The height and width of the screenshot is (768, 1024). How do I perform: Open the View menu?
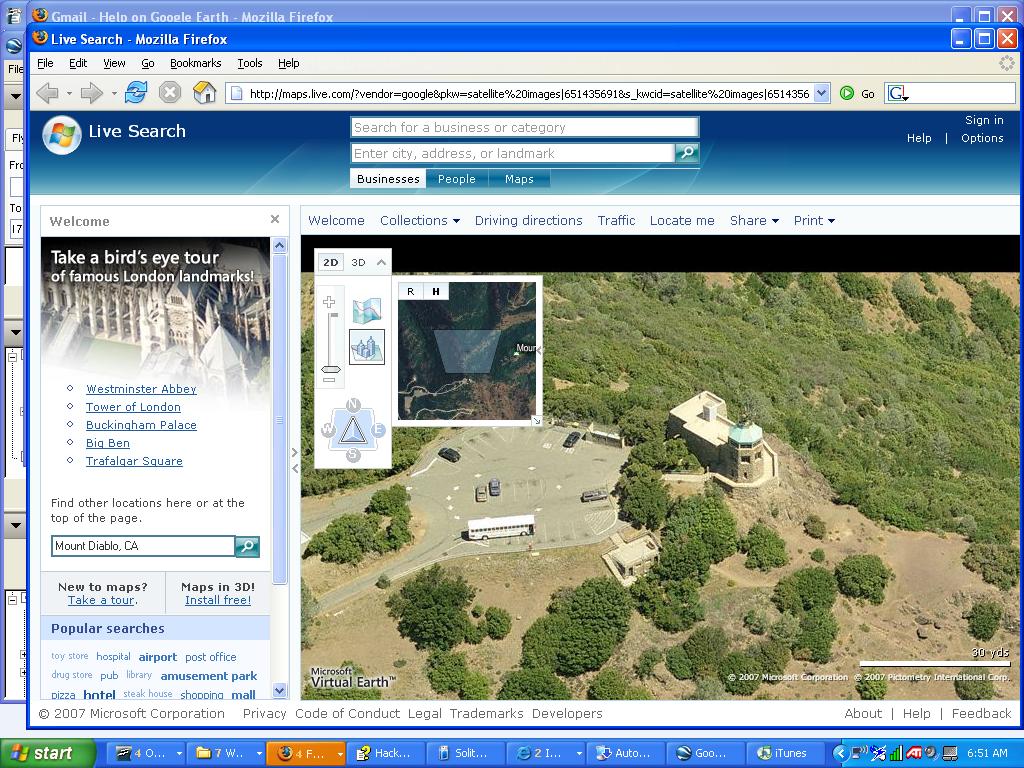point(114,63)
